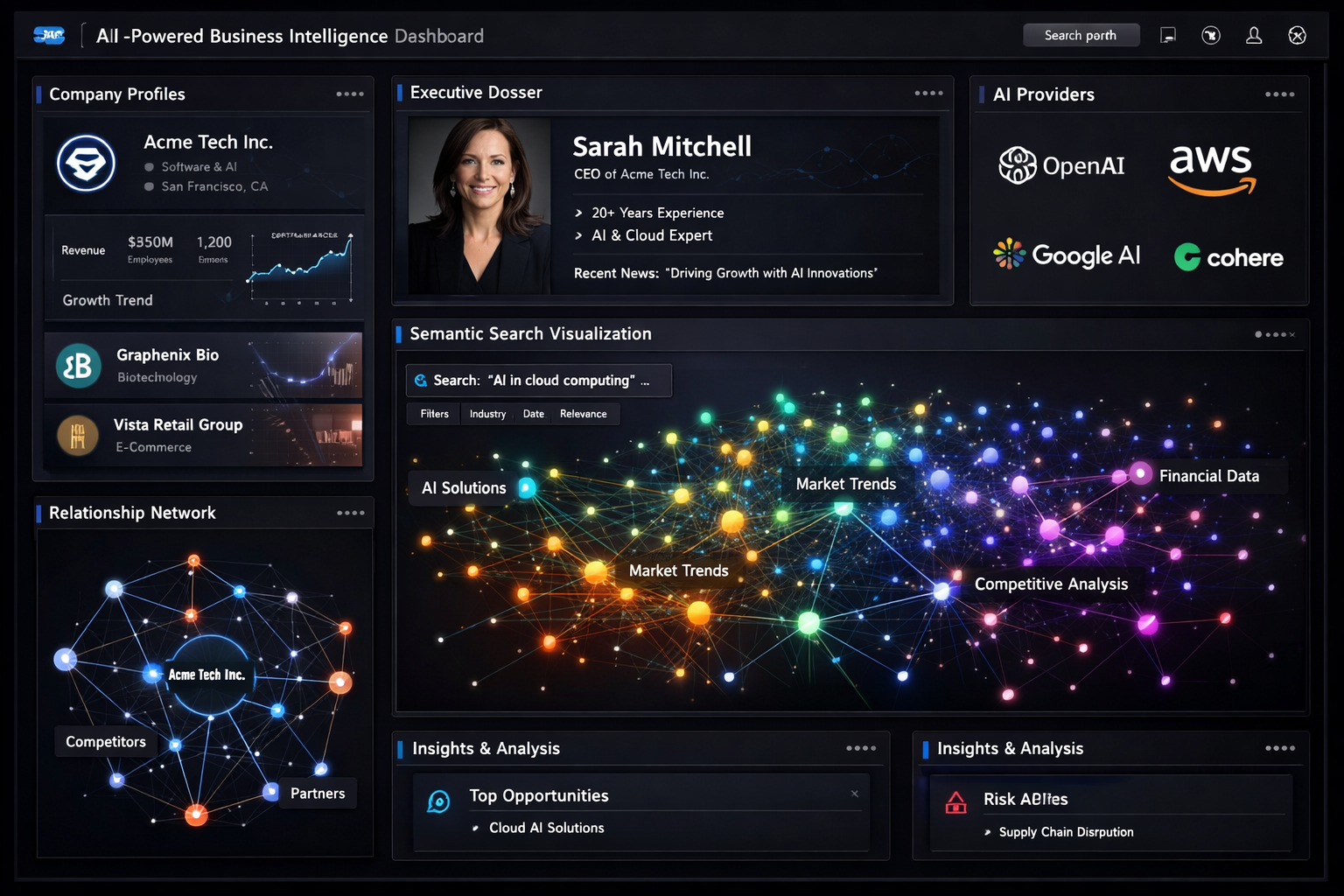Open AI Providers panel options menu
The height and width of the screenshot is (896, 1344).
click(1279, 94)
